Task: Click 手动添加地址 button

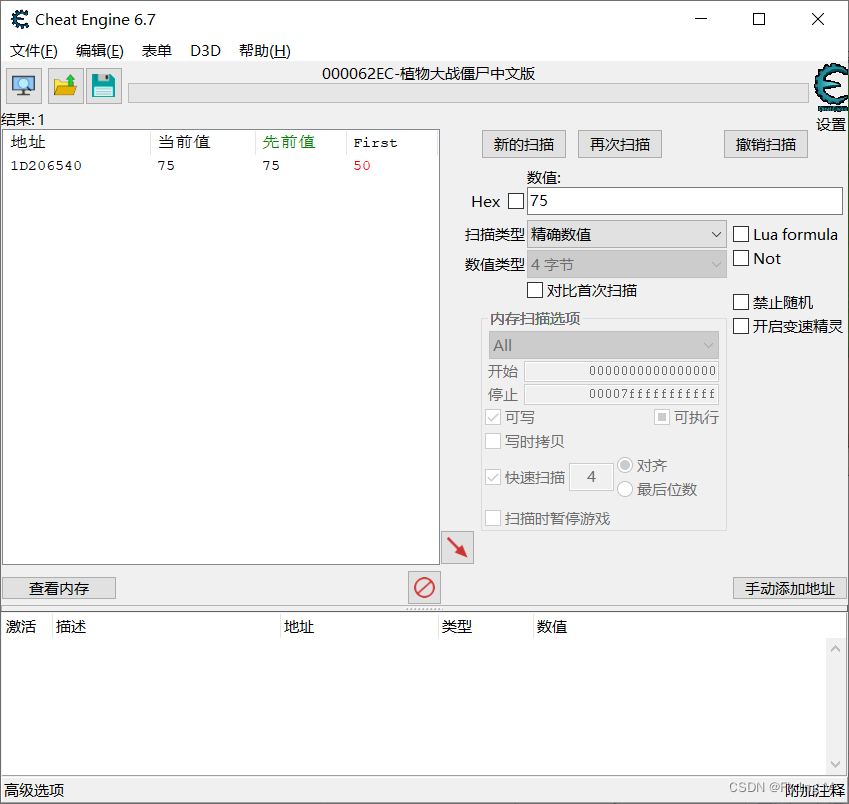Action: [x=789, y=588]
